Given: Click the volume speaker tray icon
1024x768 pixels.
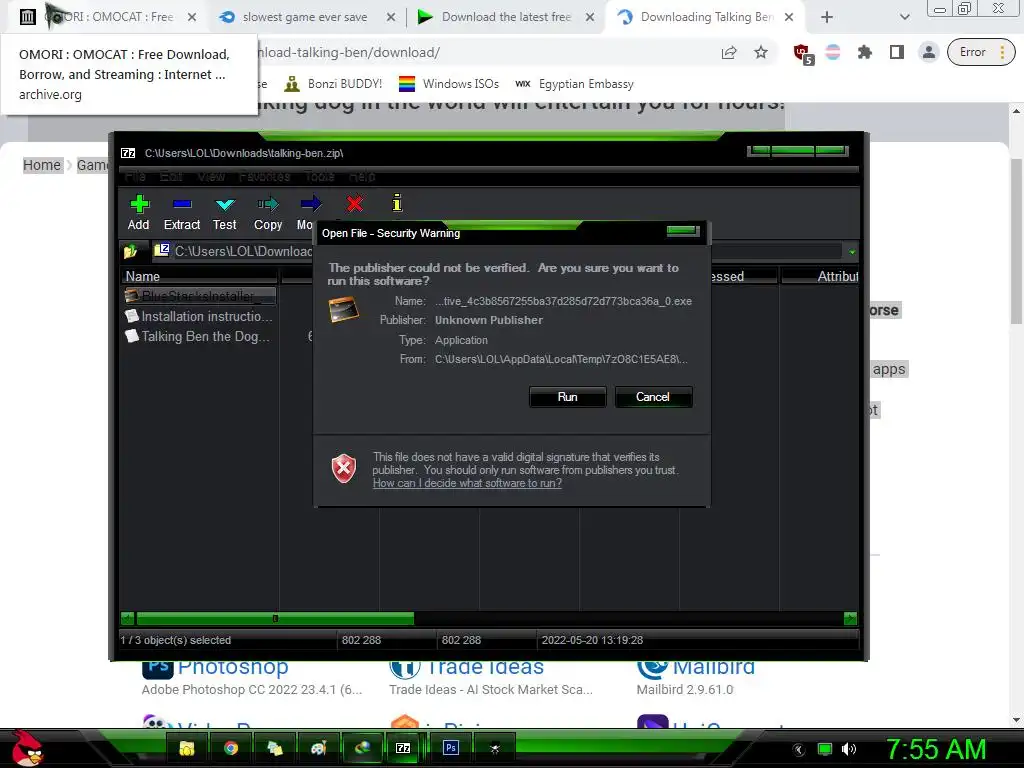Looking at the screenshot, I should [x=849, y=749].
